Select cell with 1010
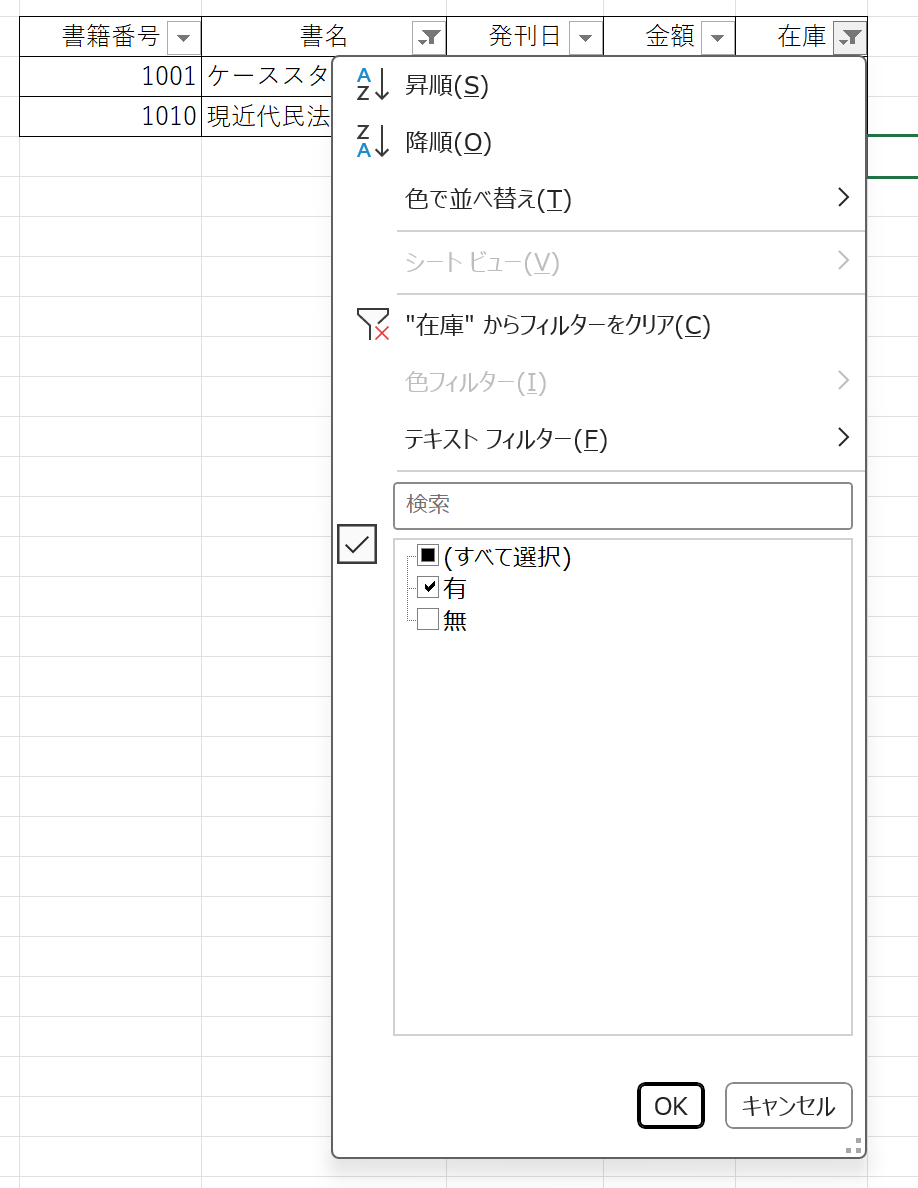The height and width of the screenshot is (1188, 918). pos(111,116)
